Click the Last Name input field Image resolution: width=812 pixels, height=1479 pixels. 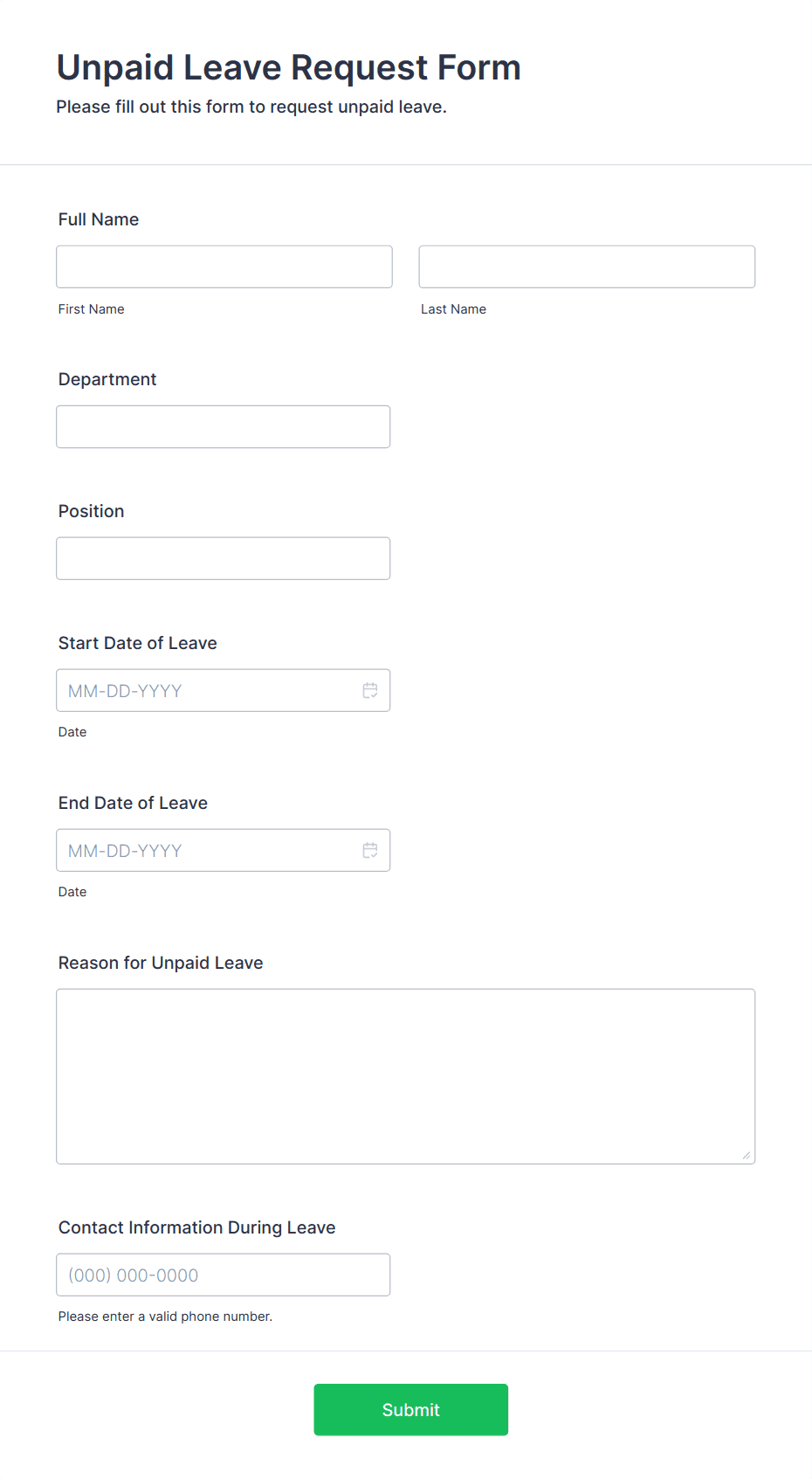pos(587,266)
